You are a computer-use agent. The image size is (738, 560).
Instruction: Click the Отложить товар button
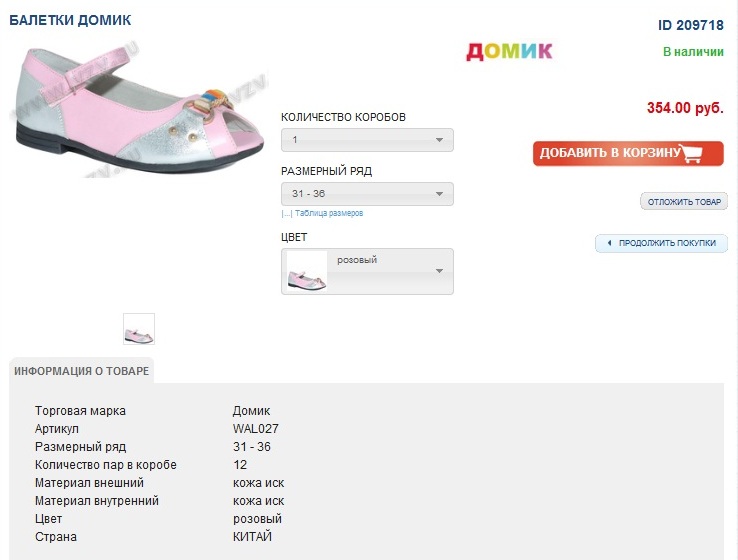point(684,202)
